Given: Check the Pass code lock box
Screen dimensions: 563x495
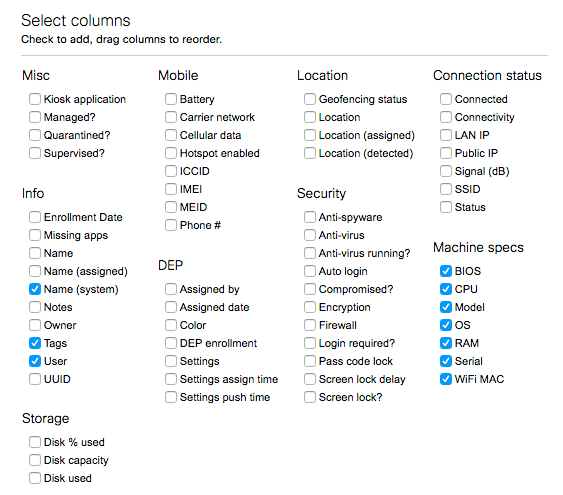Looking at the screenshot, I should point(310,361).
